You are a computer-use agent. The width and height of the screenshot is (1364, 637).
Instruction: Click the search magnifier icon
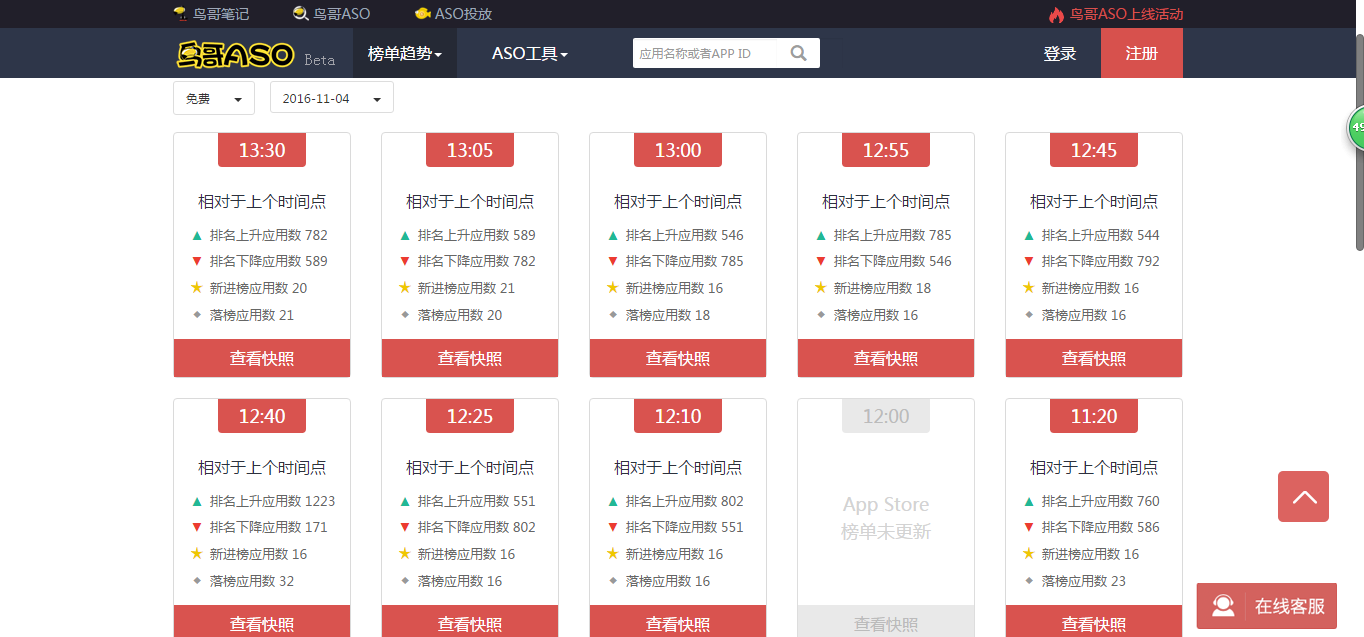[x=798, y=52]
